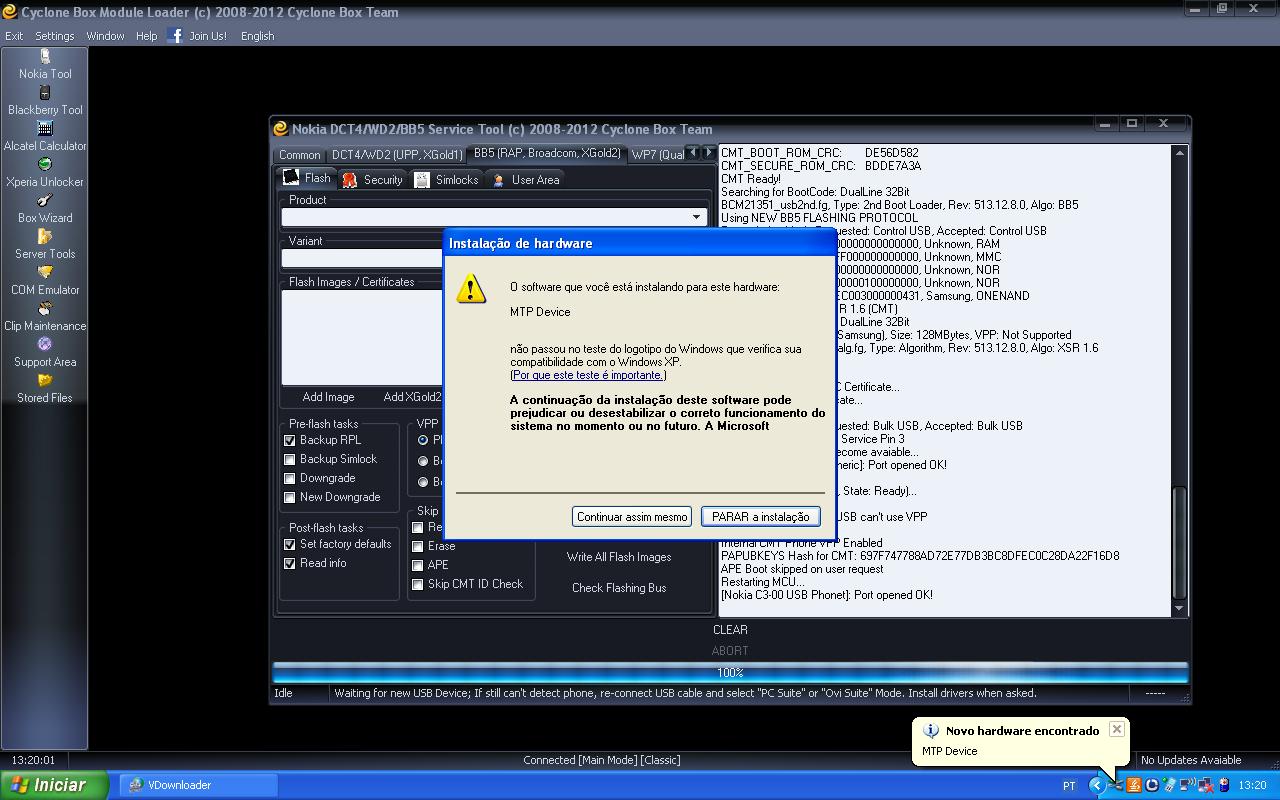Open the Server Tools module
The width and height of the screenshot is (1280, 800).
45,245
